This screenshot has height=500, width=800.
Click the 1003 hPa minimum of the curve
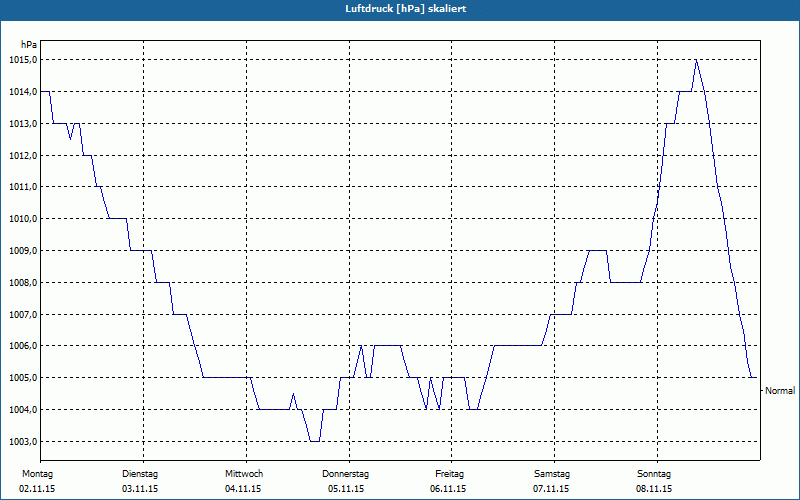[315, 441]
